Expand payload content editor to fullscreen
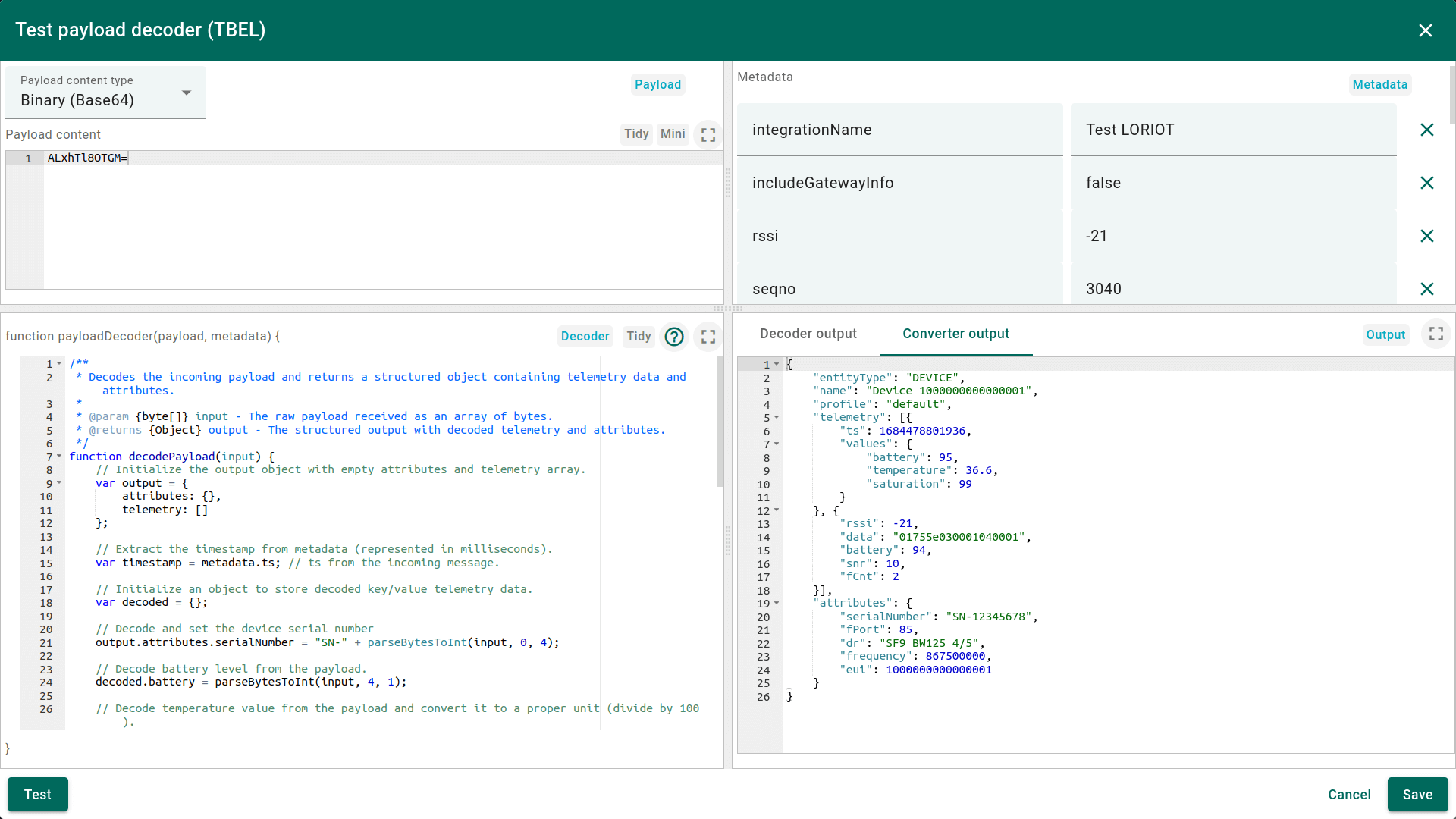1456x819 pixels. 708,135
